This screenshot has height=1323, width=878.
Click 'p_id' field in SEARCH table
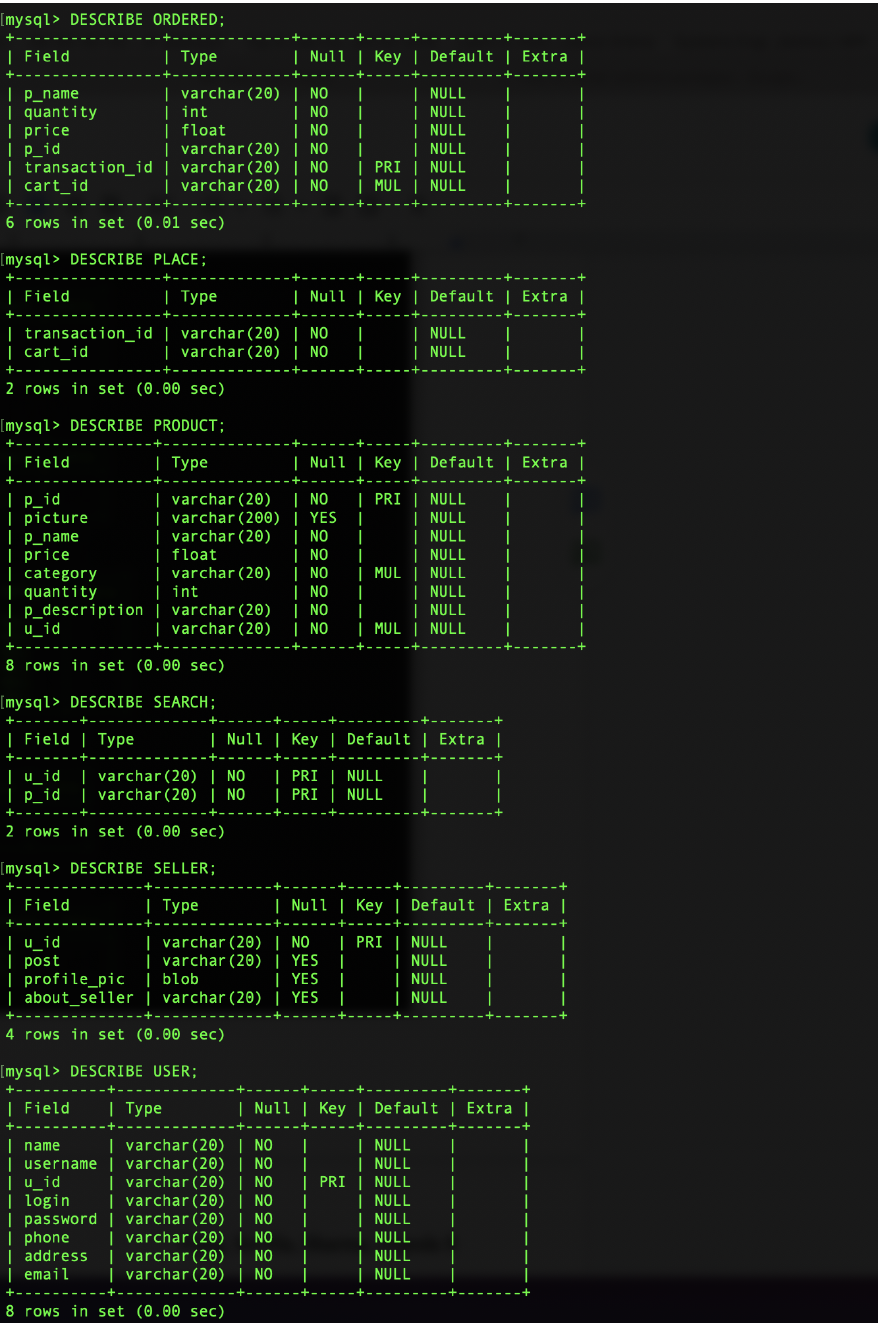(x=42, y=794)
